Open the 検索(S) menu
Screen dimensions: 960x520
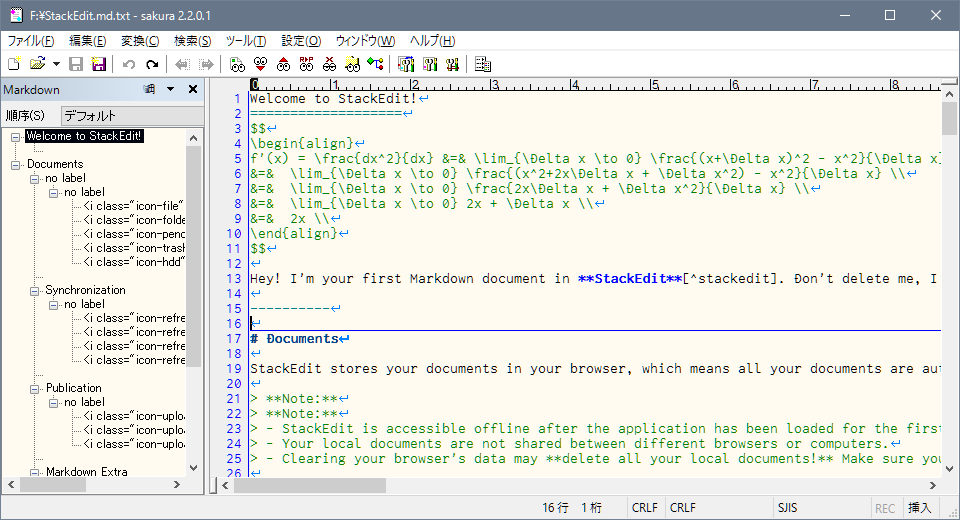click(192, 41)
